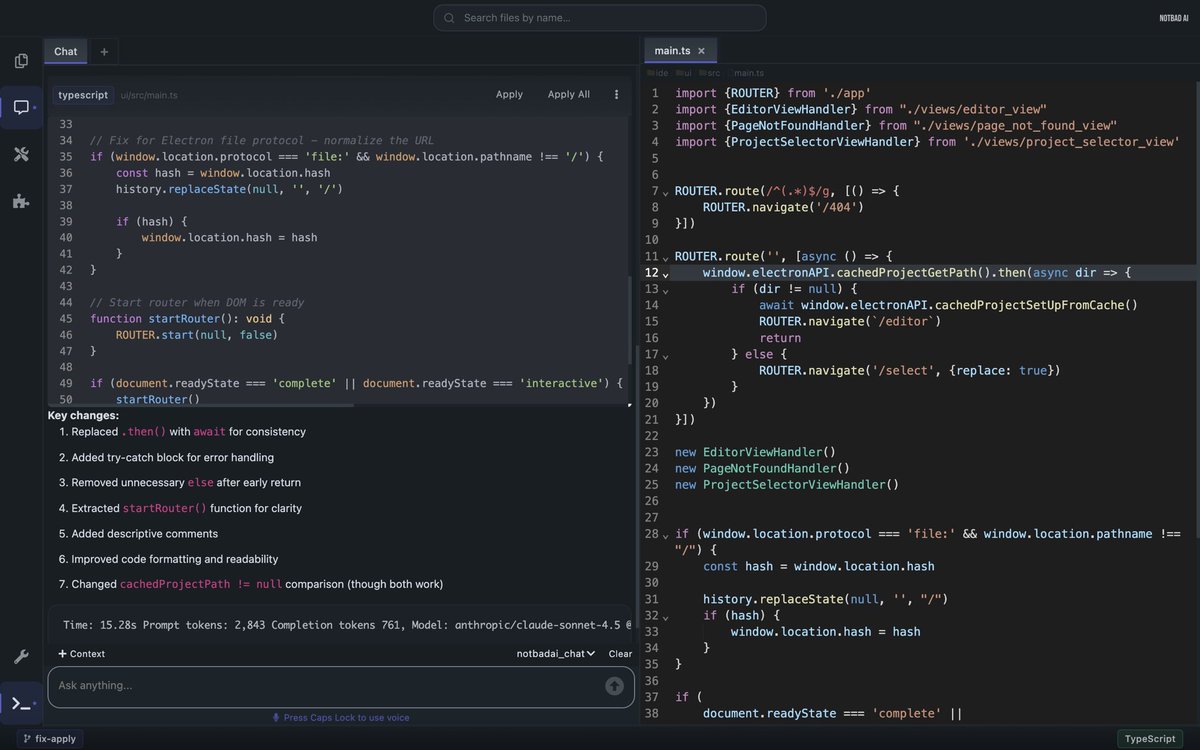Clear the chat conversation
1200x750 pixels.
coord(620,653)
